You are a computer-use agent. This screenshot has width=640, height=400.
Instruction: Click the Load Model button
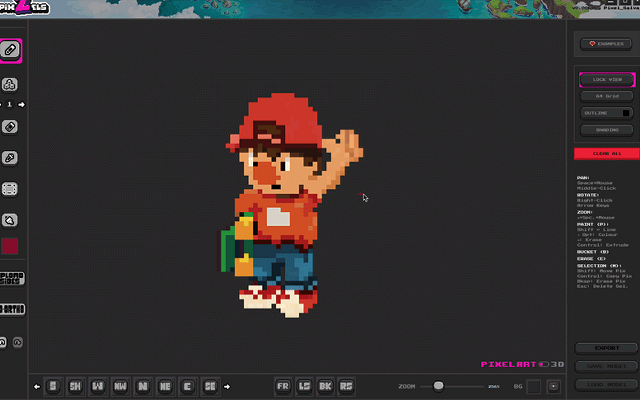tap(607, 384)
